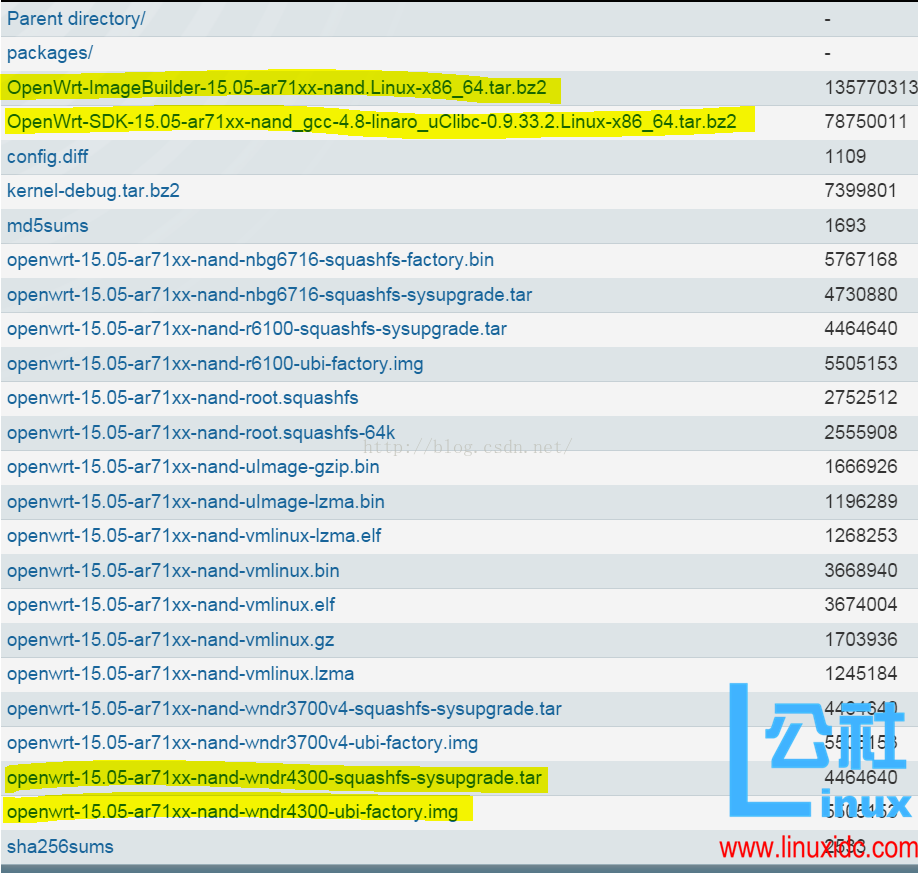
Task: Download nbg6716-squashfs-factory.bin image
Action: click(x=251, y=260)
